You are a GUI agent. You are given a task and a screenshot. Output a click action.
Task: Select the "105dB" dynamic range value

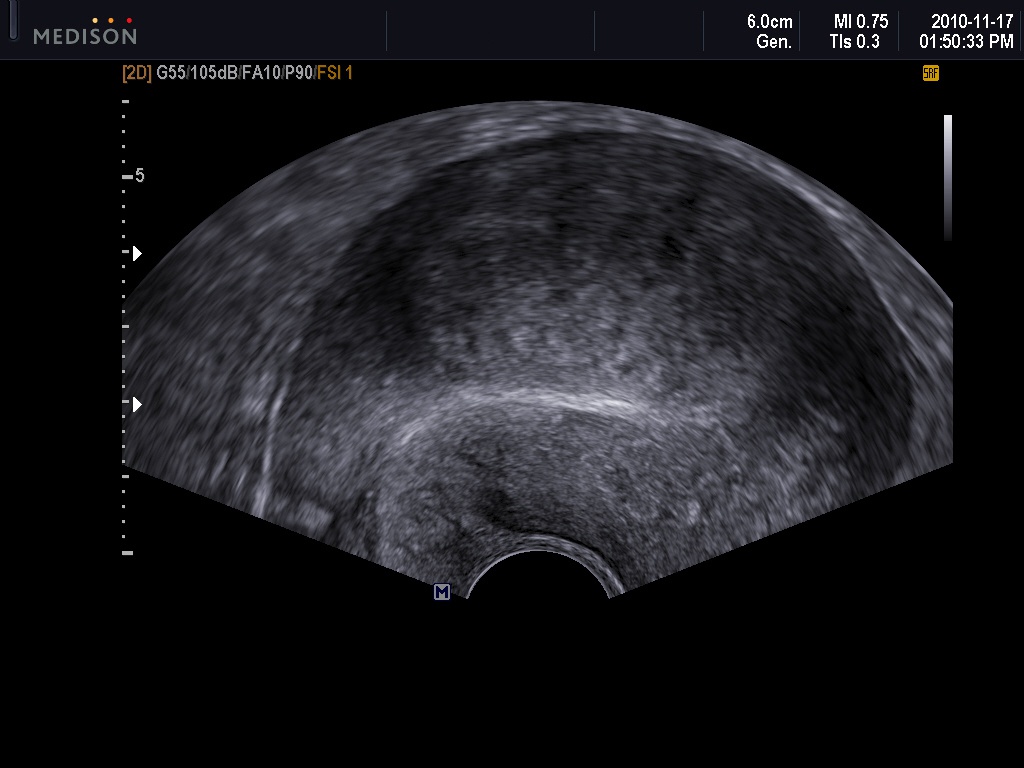214,72
